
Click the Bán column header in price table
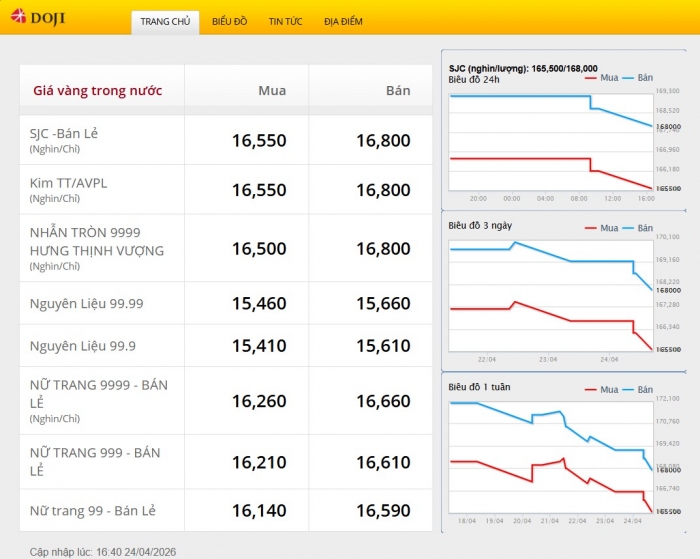398,91
